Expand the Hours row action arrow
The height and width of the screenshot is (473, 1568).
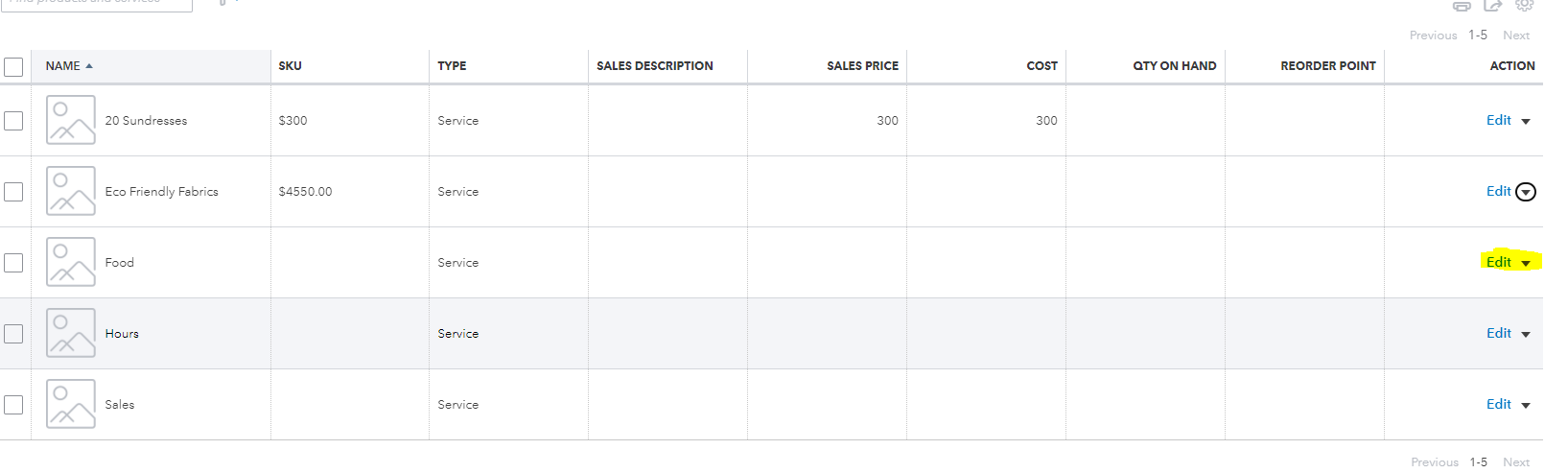tap(1526, 334)
